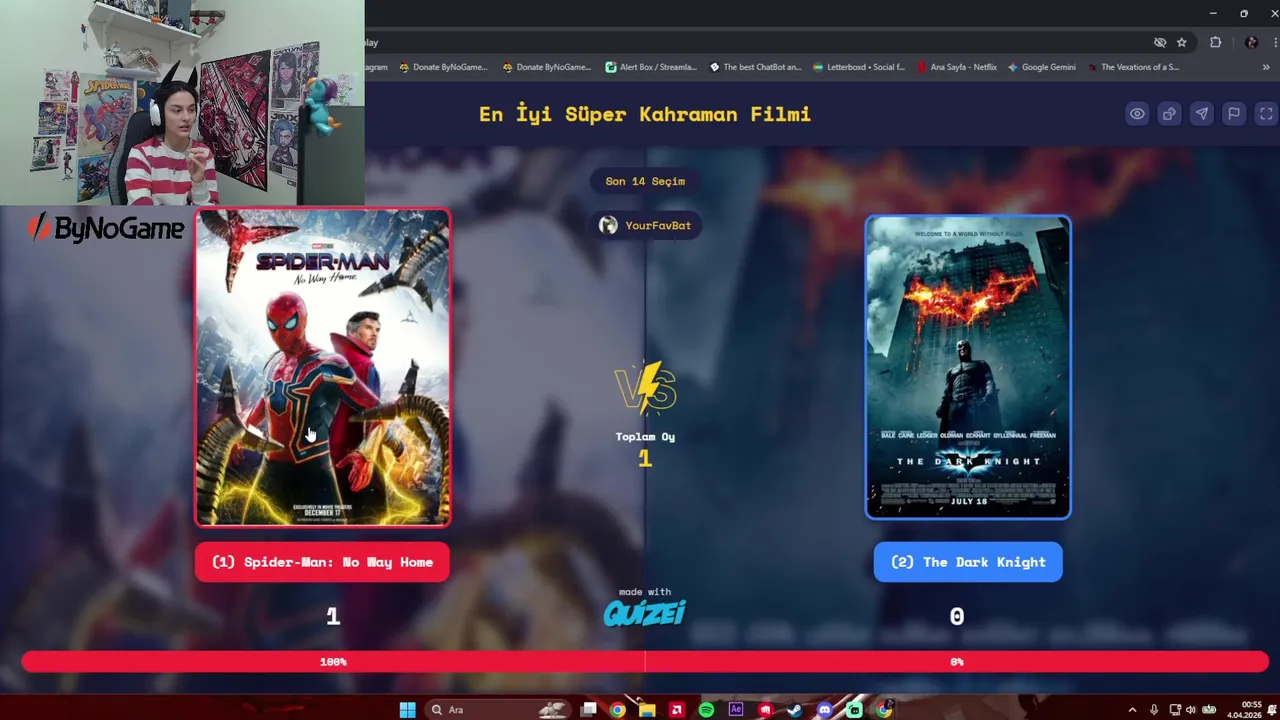Bookmark this page with the star icon
This screenshot has width=1280, height=720.
(x=1182, y=43)
